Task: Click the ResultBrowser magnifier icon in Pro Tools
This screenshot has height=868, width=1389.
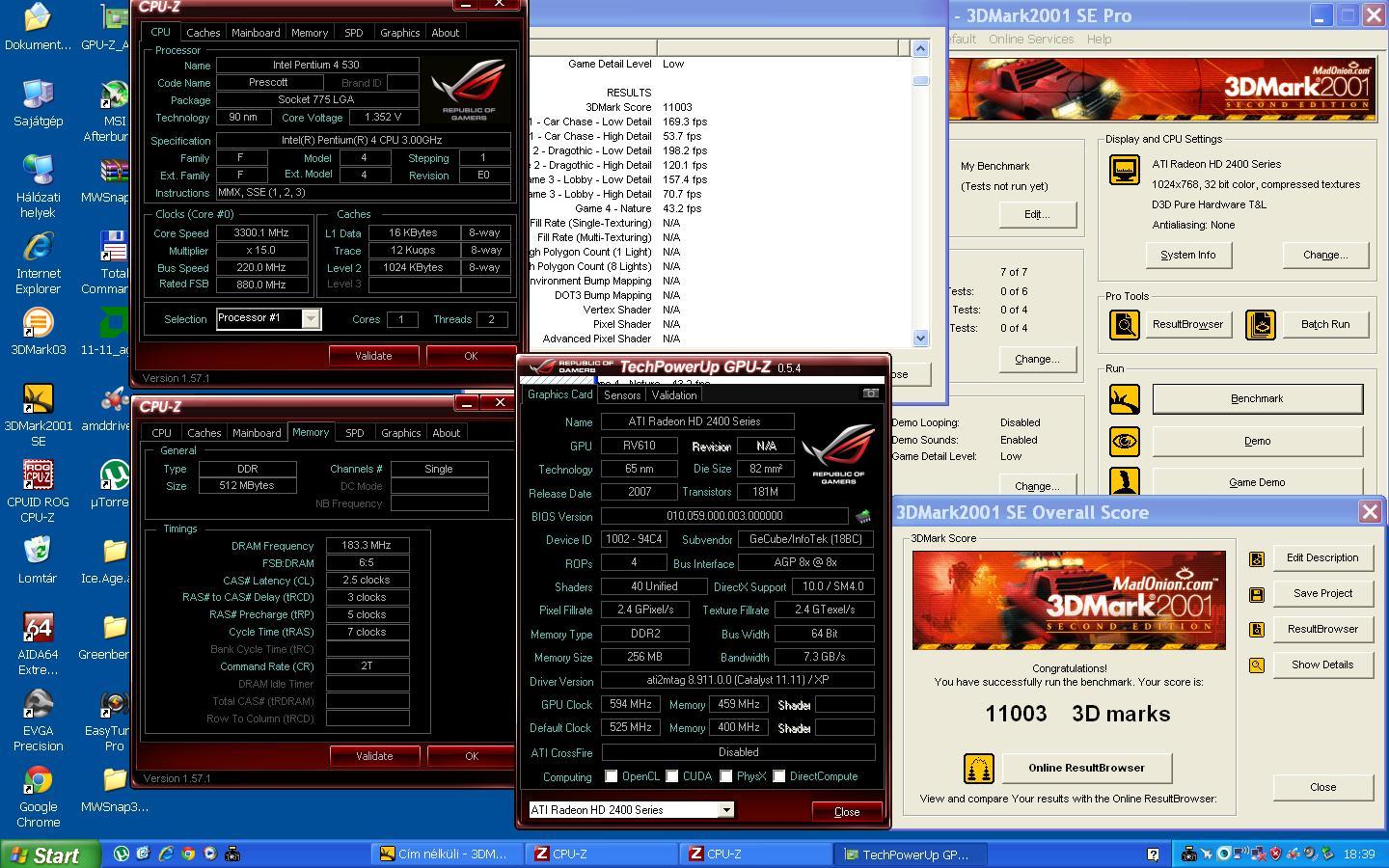Action: coord(1124,325)
